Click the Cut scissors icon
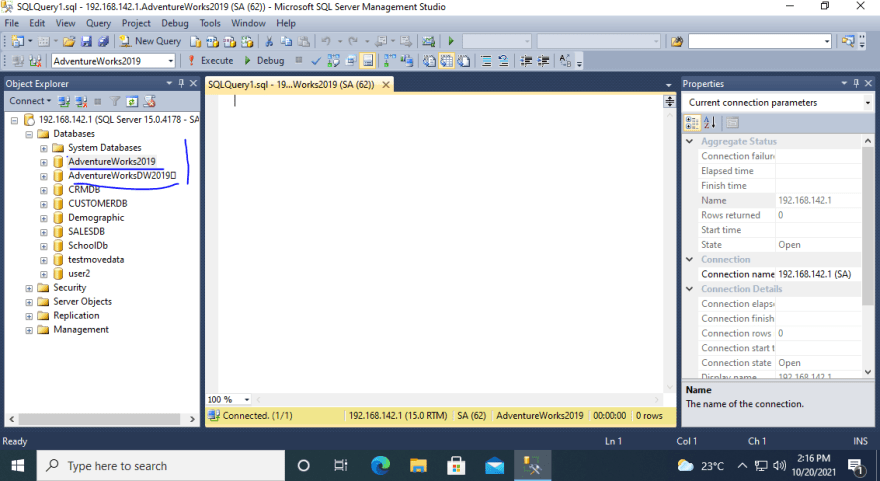880x481 pixels. click(x=269, y=41)
